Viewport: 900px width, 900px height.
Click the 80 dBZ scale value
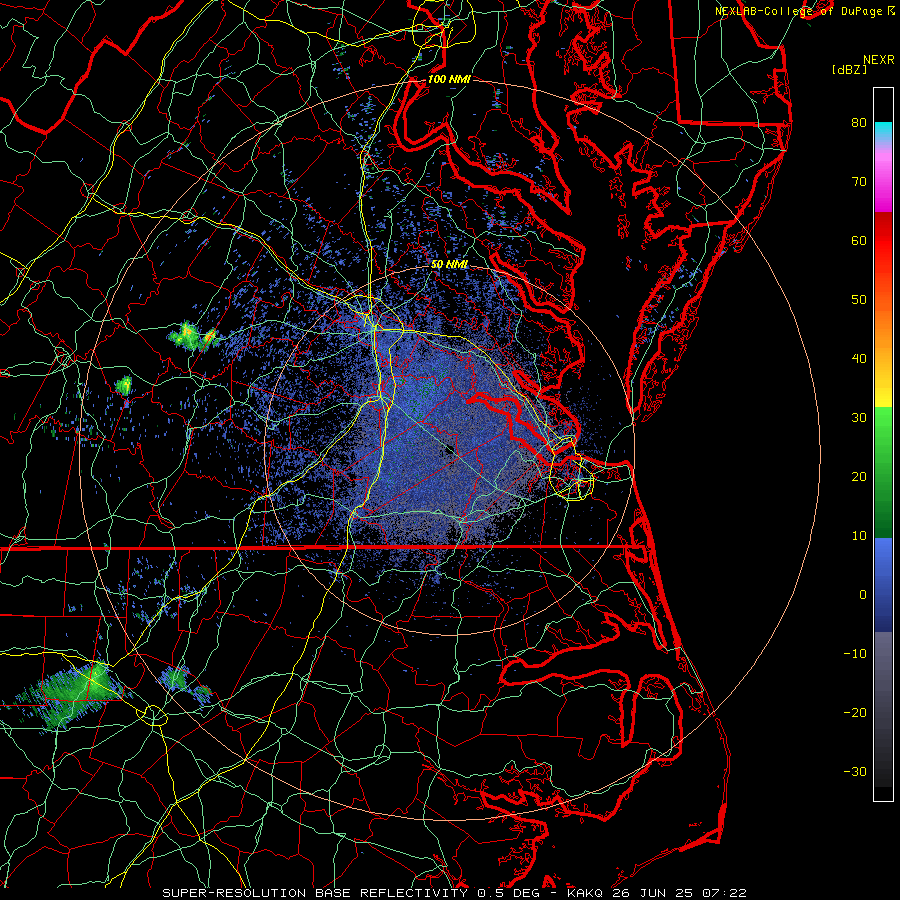click(x=859, y=122)
